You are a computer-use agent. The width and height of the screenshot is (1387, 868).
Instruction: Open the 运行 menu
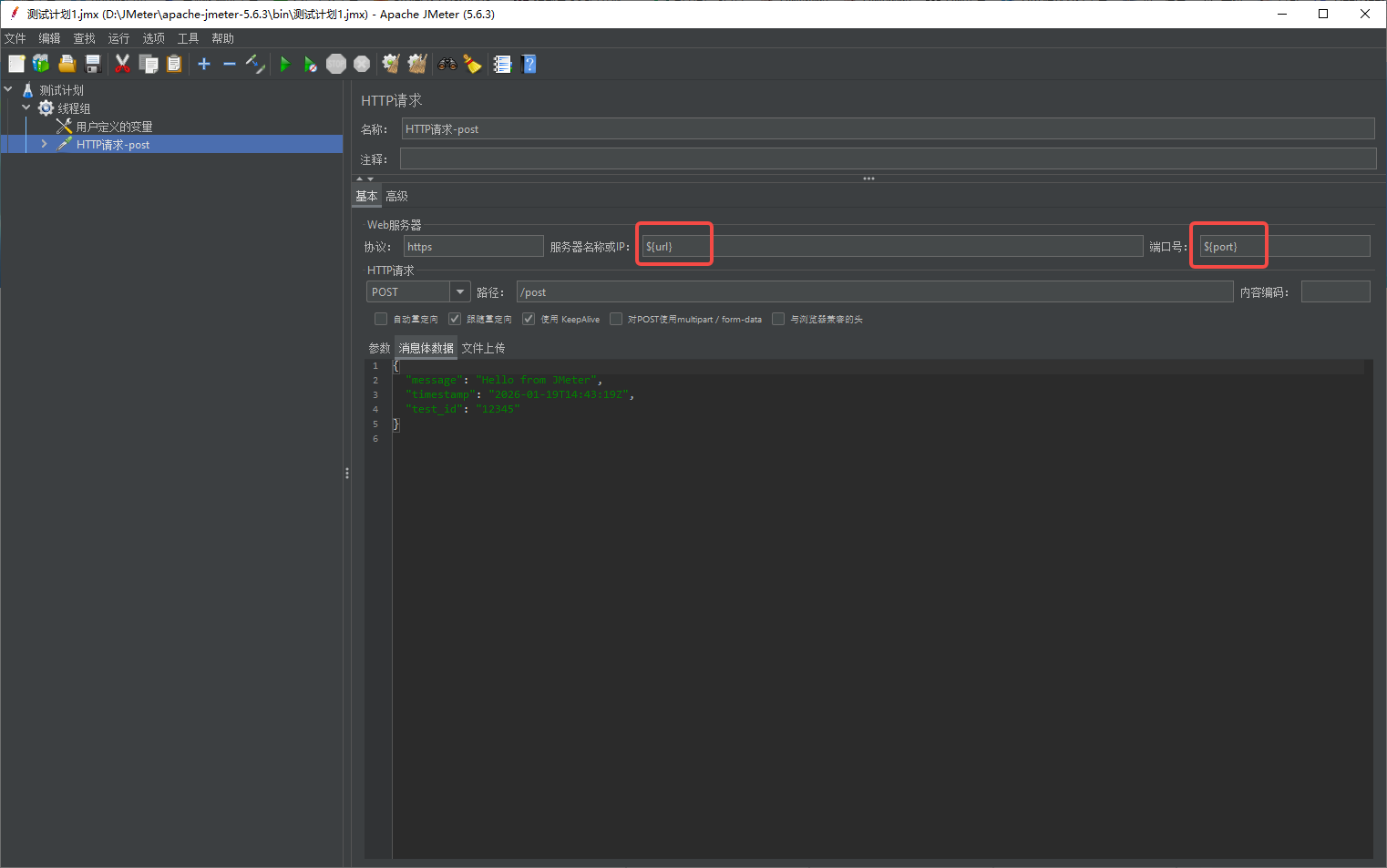click(x=118, y=38)
